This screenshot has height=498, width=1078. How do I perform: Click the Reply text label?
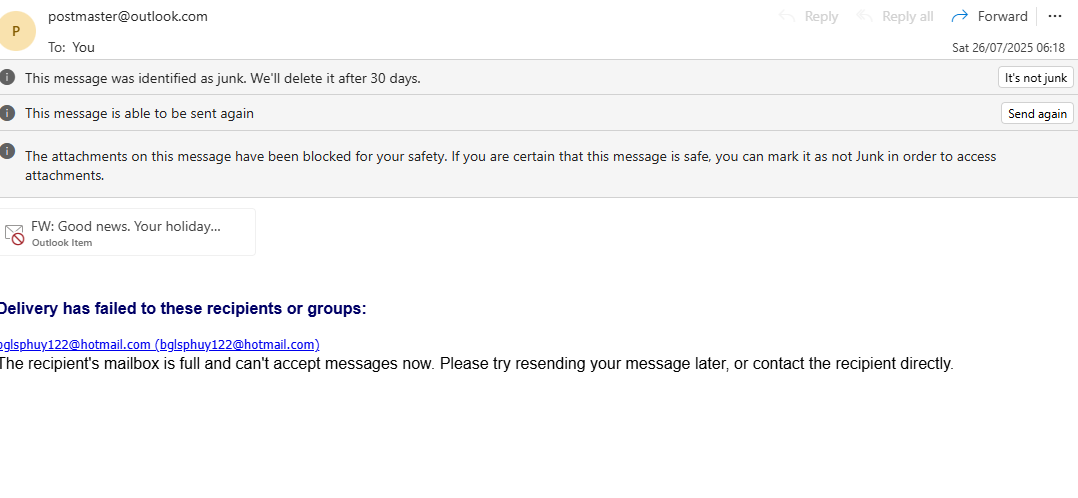click(x=821, y=17)
